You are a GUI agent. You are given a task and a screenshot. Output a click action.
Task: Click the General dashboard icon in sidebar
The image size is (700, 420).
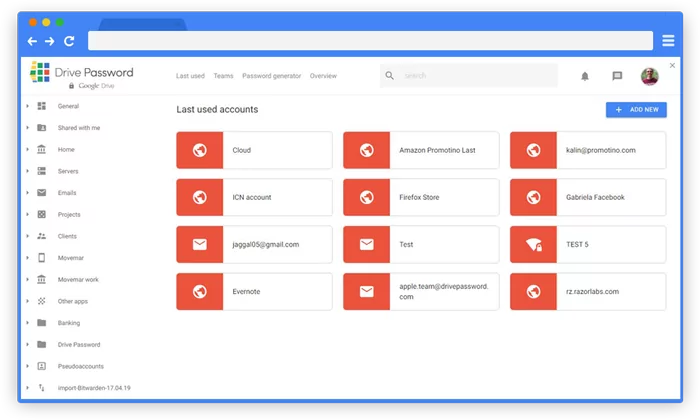tap(42, 106)
